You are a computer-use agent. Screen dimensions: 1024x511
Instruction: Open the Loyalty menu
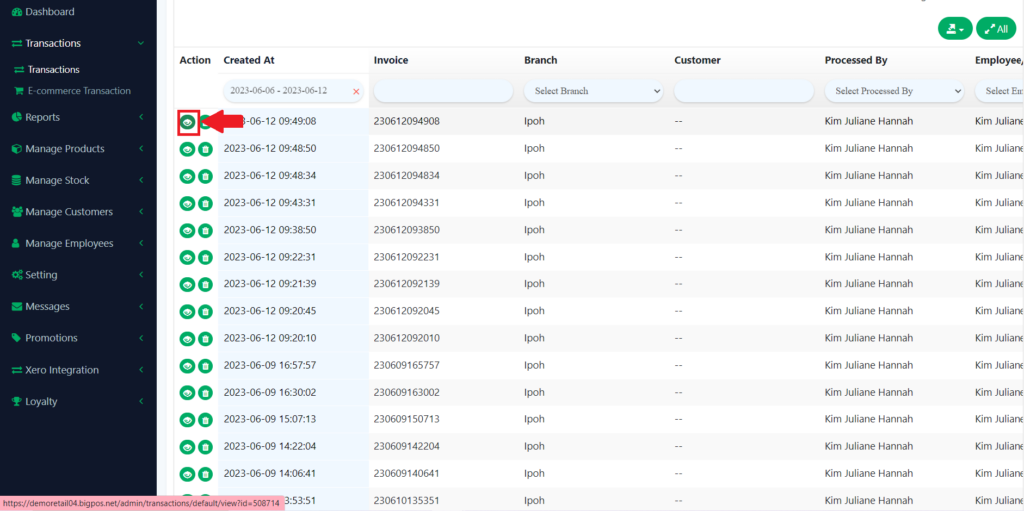point(41,401)
